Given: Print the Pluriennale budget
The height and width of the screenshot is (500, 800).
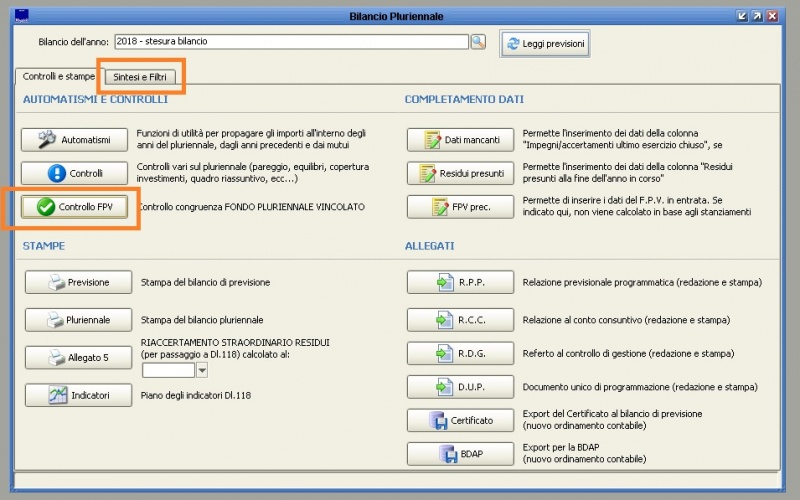Looking at the screenshot, I should pyautogui.click(x=79, y=320).
